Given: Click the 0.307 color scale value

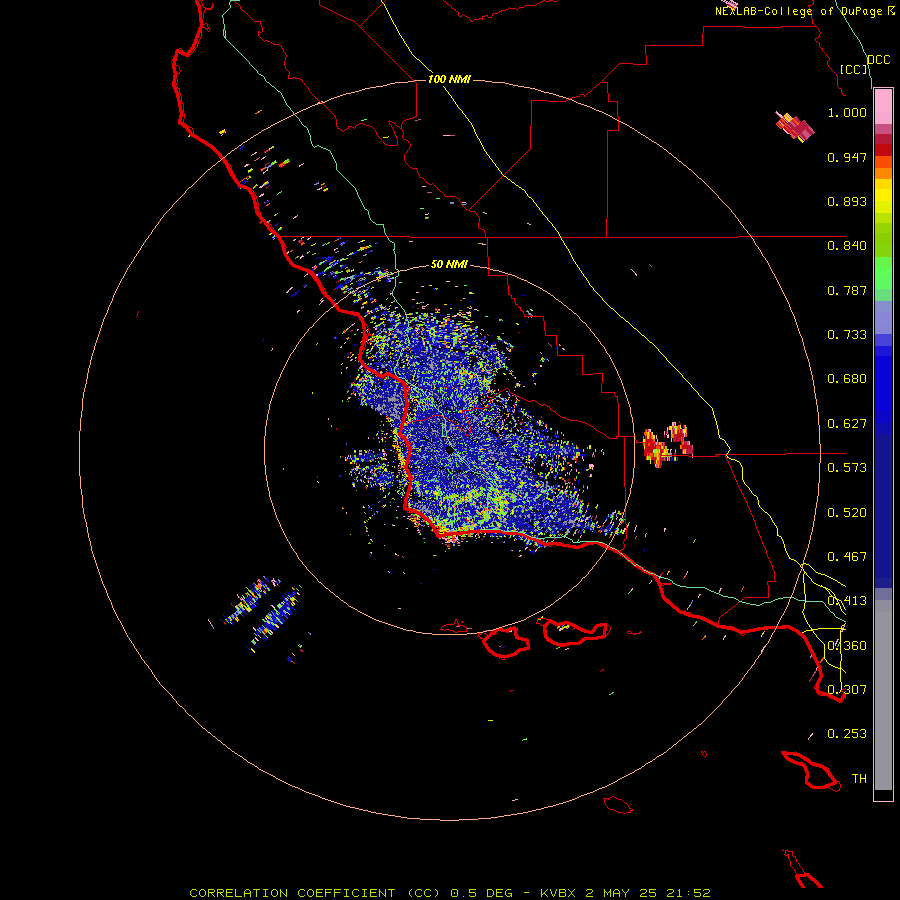Looking at the screenshot, I should click(x=847, y=690).
